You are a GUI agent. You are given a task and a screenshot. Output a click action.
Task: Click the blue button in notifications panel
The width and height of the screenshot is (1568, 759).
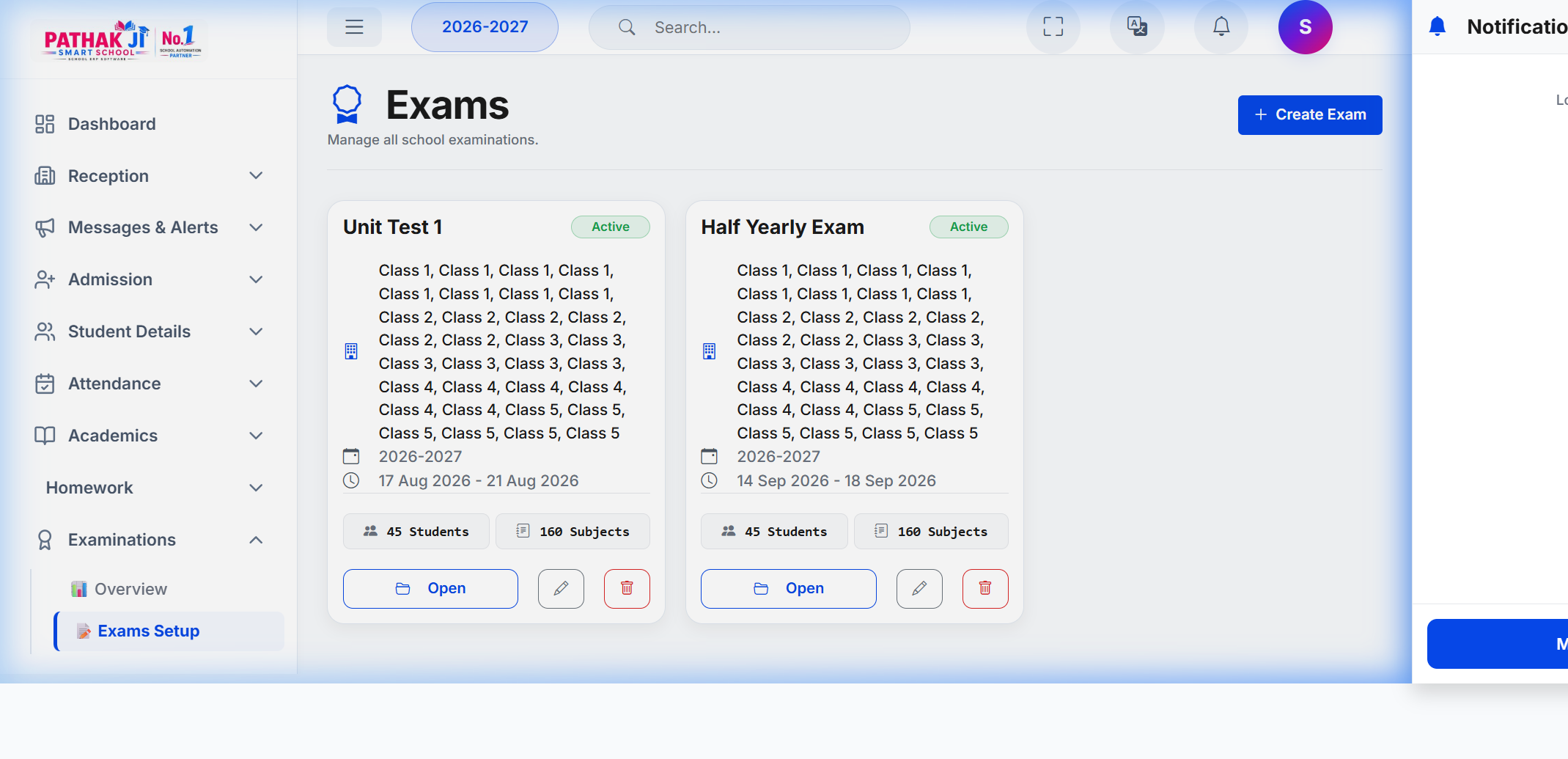point(1498,644)
